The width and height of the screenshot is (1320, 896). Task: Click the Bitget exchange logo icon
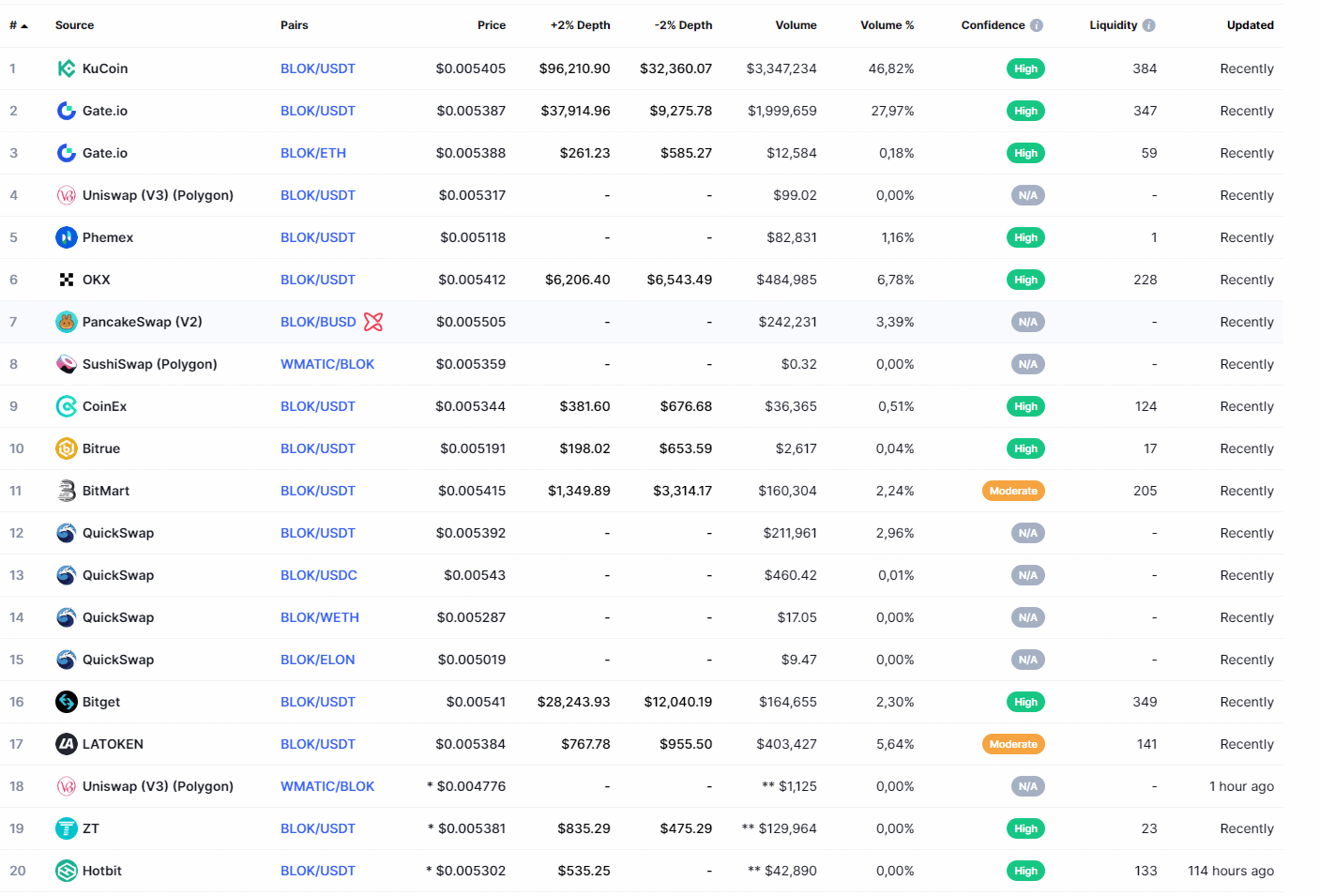pos(66,702)
